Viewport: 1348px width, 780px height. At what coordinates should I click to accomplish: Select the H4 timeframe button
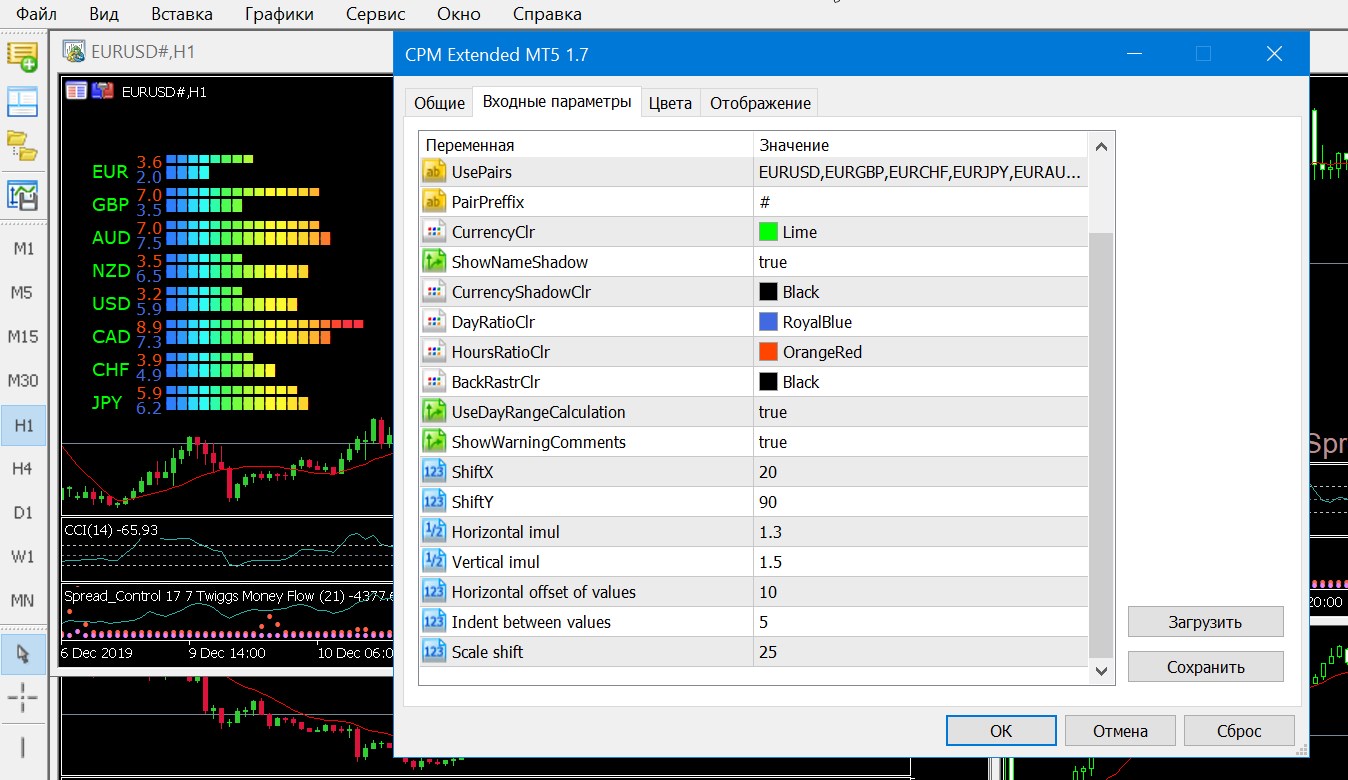[23, 469]
